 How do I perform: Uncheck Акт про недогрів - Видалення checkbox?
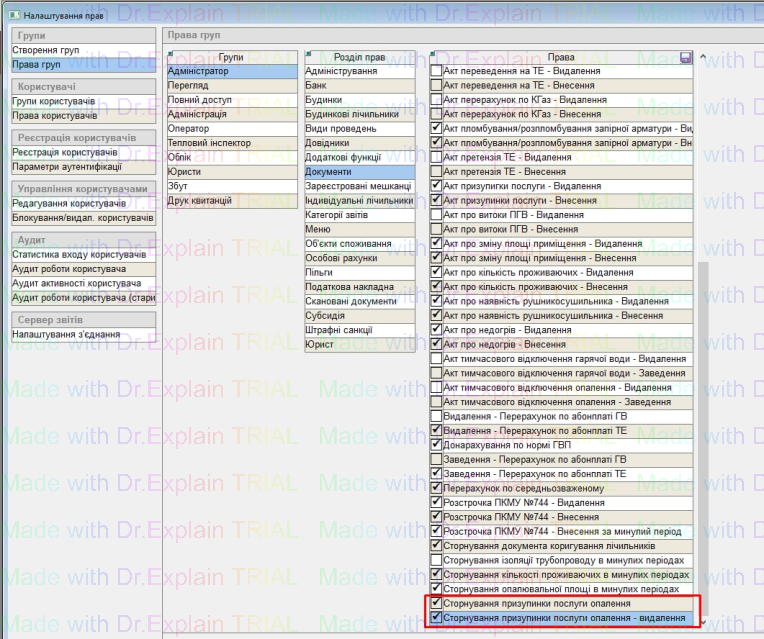point(435,329)
